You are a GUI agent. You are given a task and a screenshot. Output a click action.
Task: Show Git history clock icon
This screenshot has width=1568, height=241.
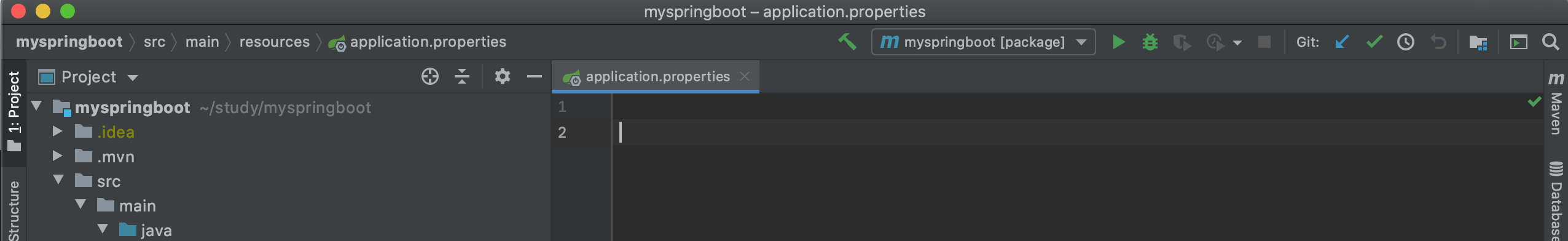(x=1406, y=42)
